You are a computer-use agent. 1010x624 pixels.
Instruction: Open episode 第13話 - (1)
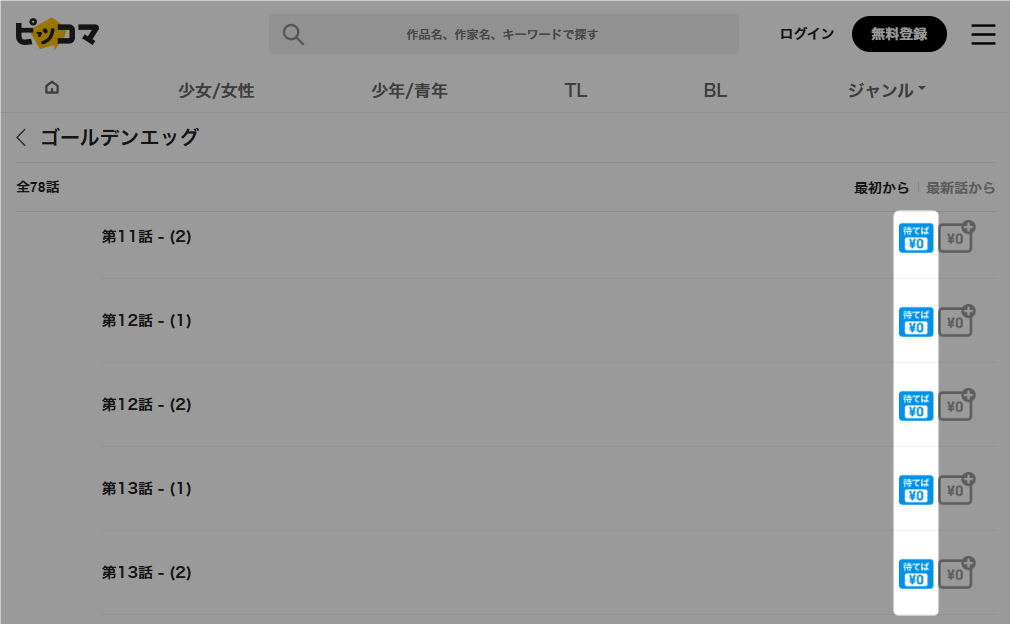(146, 489)
